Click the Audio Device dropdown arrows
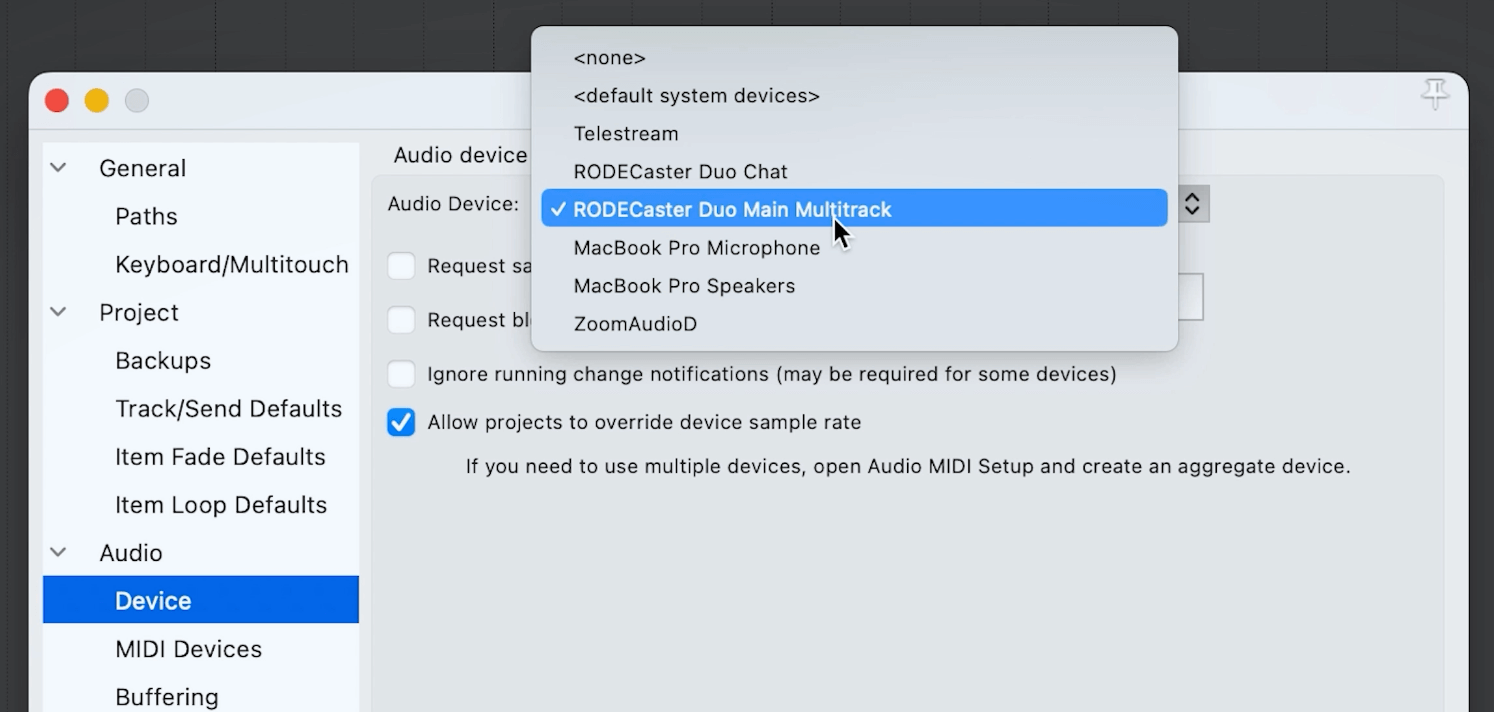 tap(1192, 204)
